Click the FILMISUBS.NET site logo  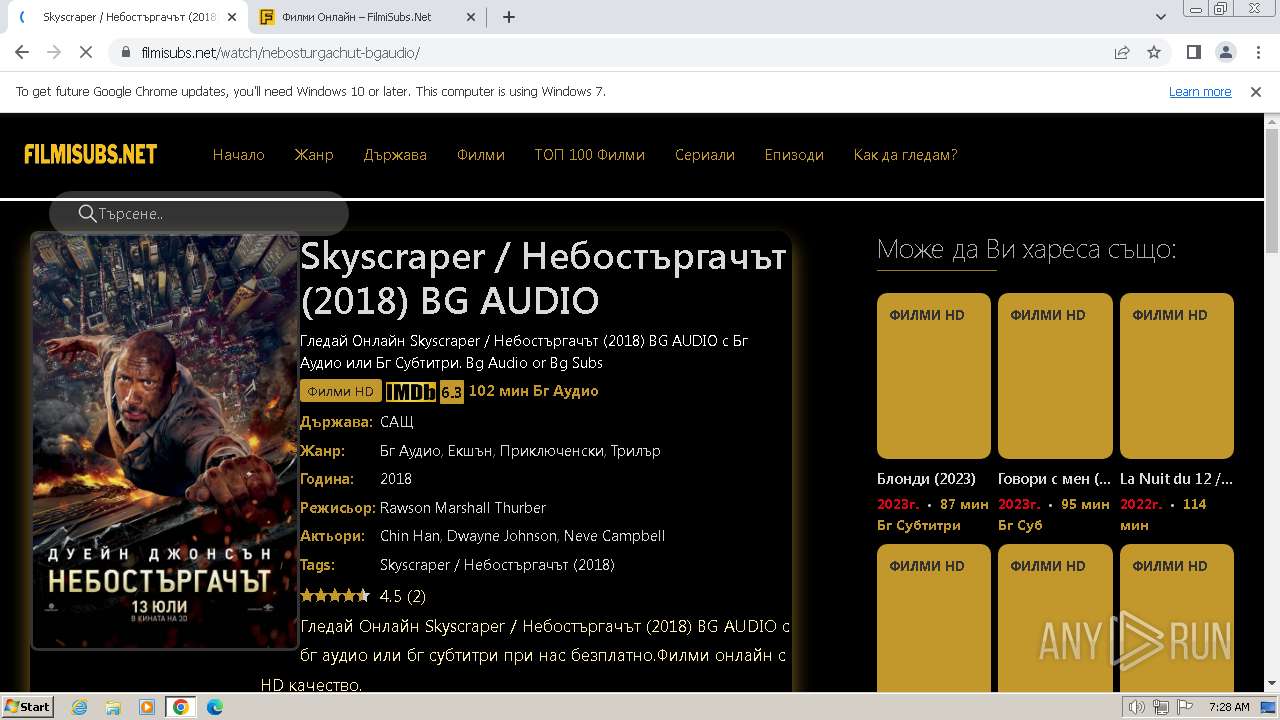pyautogui.click(x=91, y=154)
